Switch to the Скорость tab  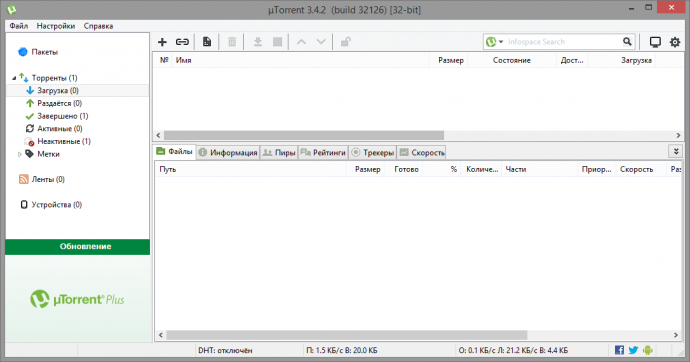click(422, 152)
